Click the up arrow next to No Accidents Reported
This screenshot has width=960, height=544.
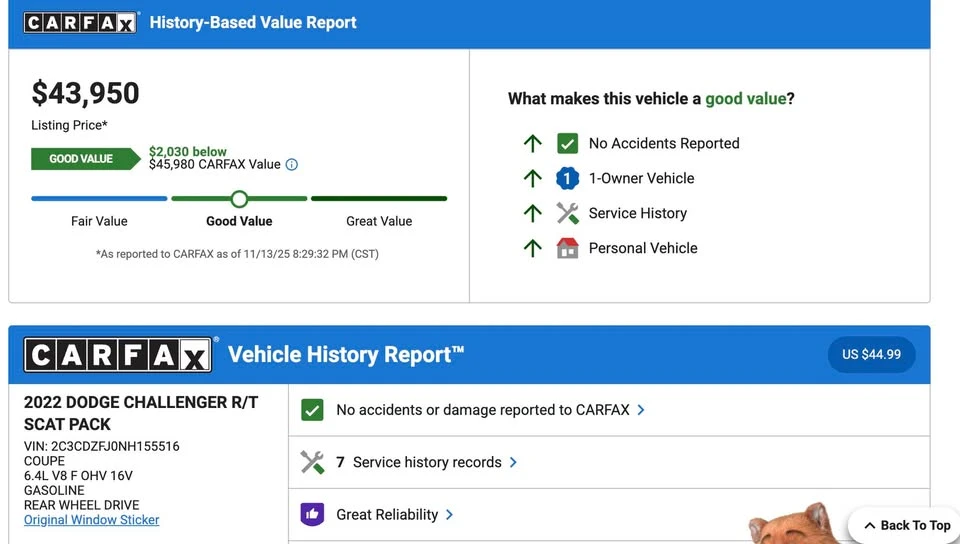coord(533,143)
